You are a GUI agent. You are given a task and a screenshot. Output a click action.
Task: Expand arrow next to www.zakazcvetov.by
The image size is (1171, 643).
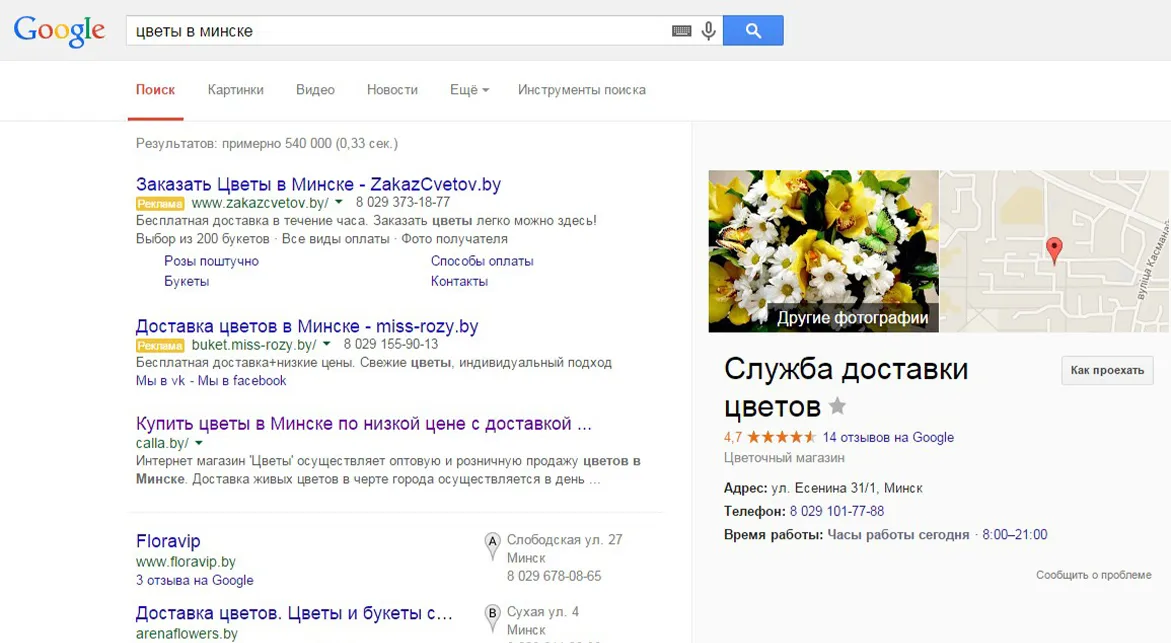click(x=338, y=202)
